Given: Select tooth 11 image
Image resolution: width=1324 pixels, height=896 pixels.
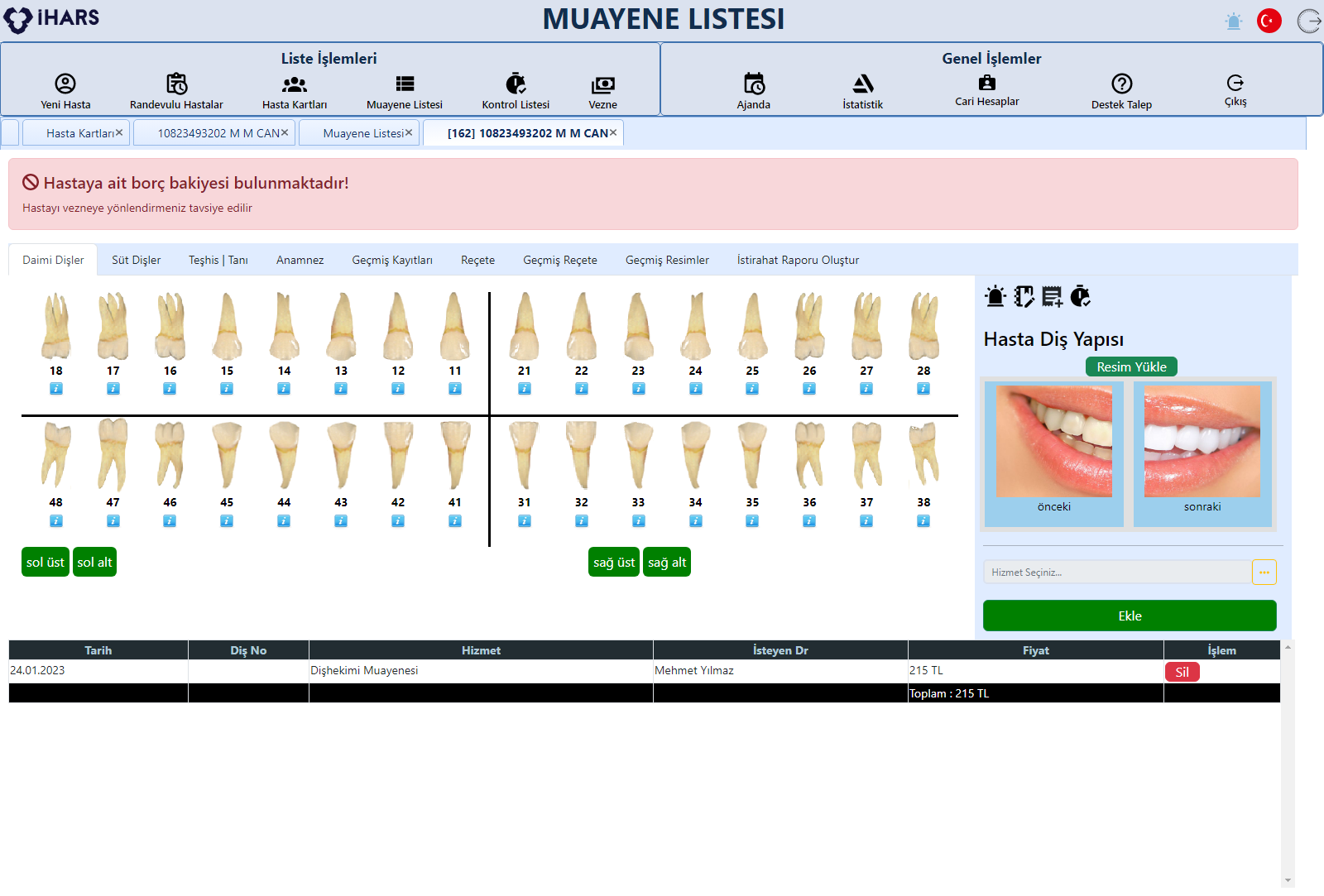Looking at the screenshot, I should tap(455, 326).
